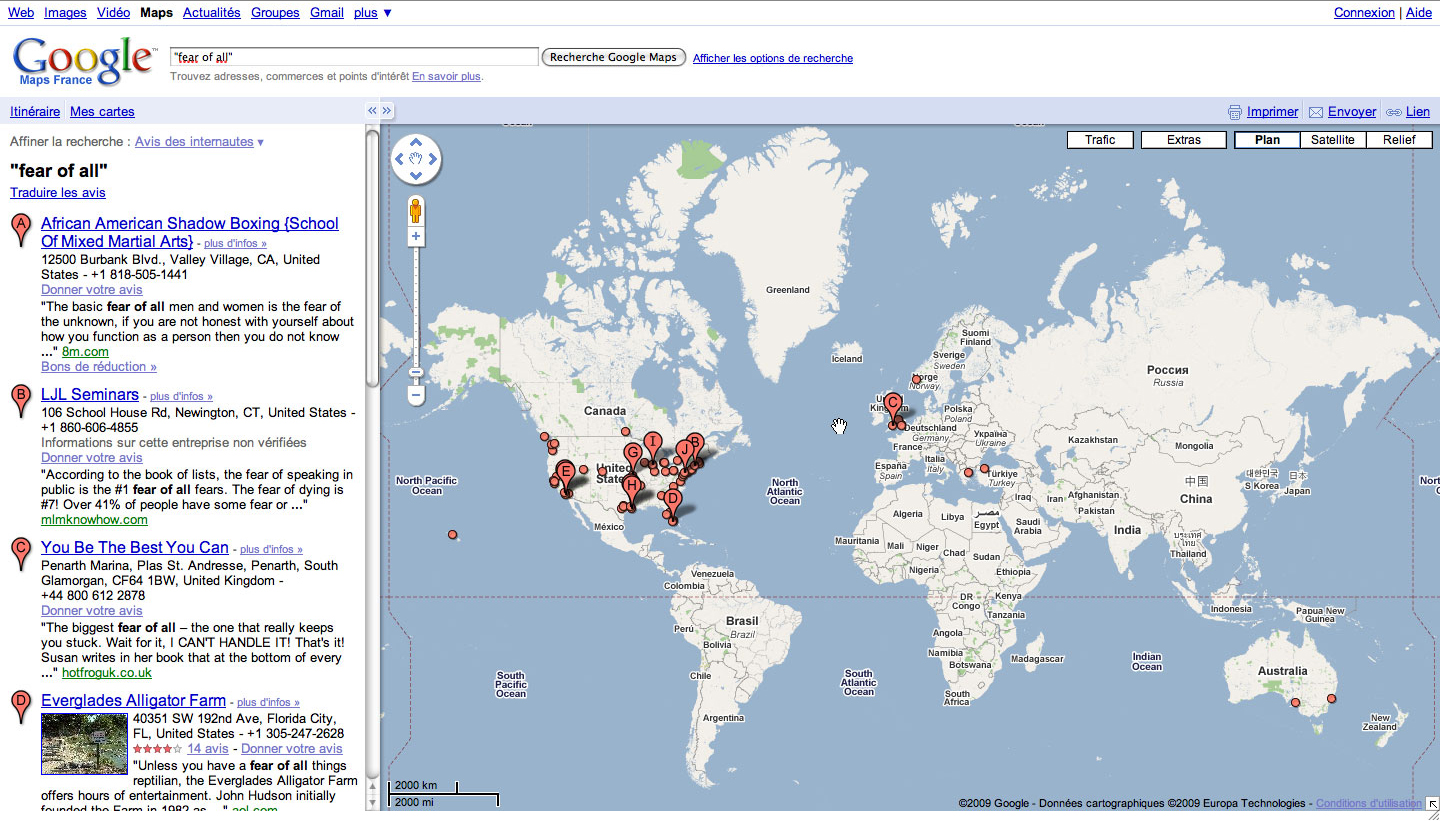Image resolution: width=1440 pixels, height=821 pixels.
Task: Pan the map left with the arrow
Action: coord(400,159)
